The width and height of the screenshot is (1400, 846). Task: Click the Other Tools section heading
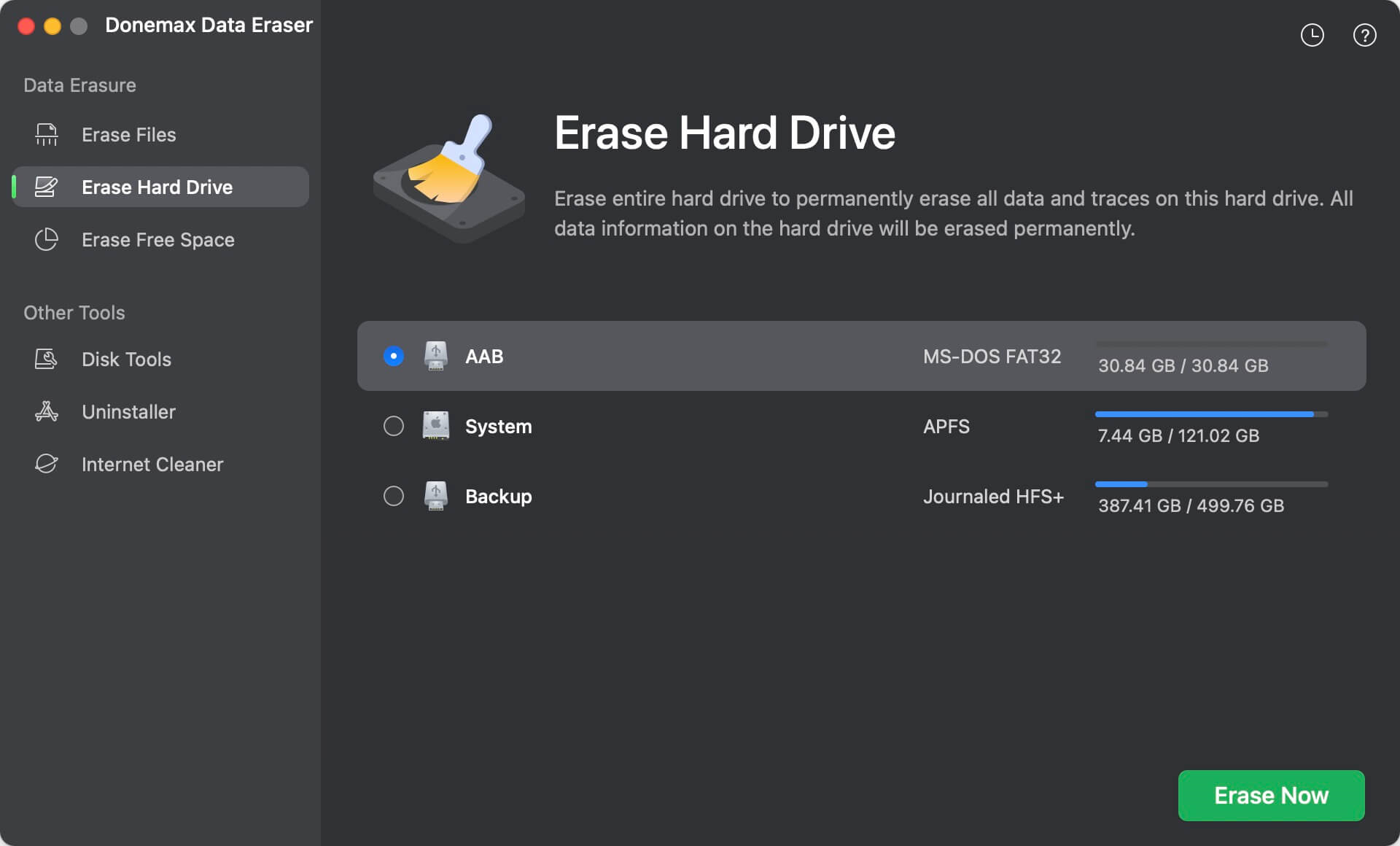74,313
